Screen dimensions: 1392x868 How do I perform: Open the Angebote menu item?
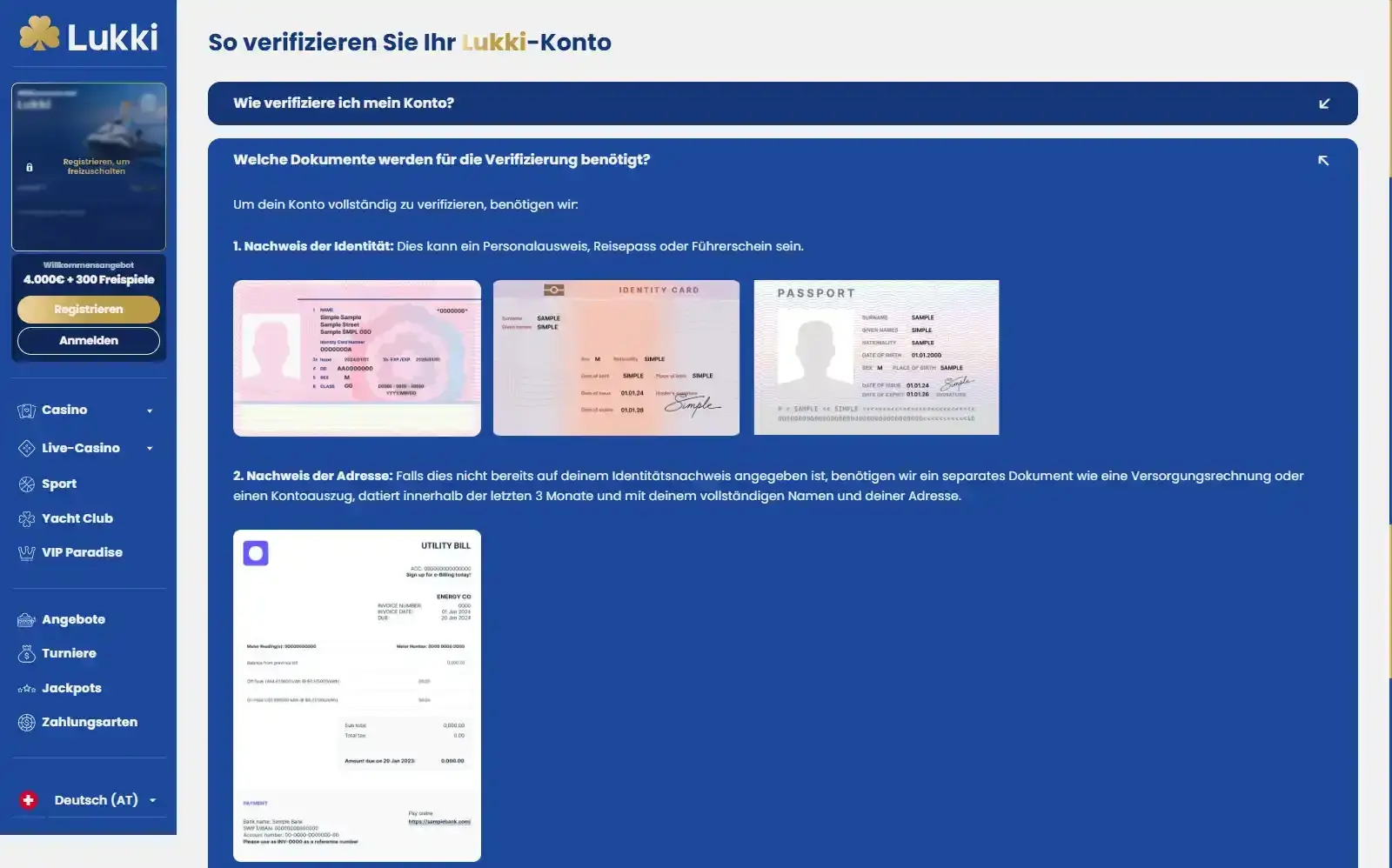click(x=73, y=620)
